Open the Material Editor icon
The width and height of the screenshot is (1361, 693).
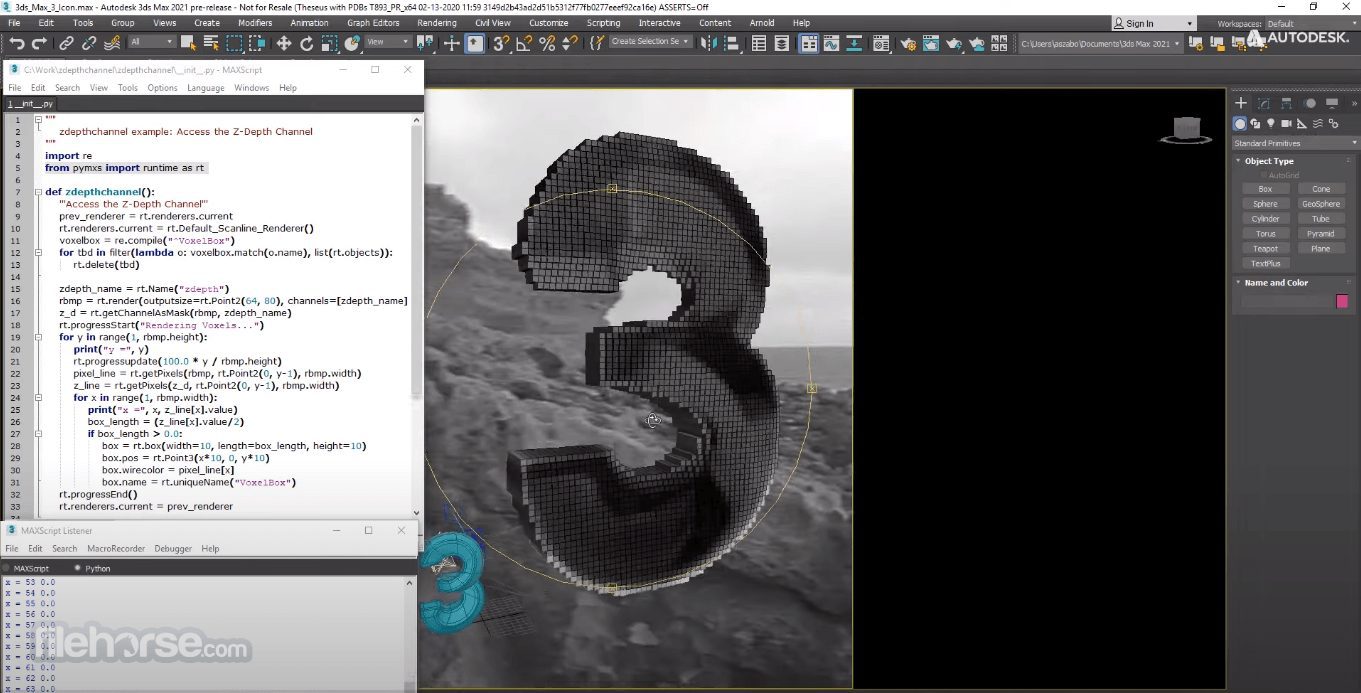coord(881,43)
